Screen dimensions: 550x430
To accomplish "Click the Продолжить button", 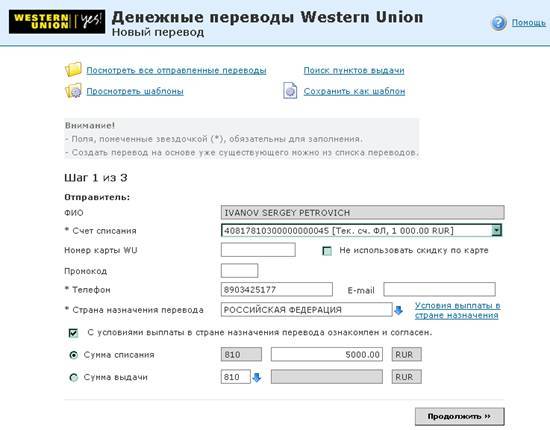I will coord(460,416).
